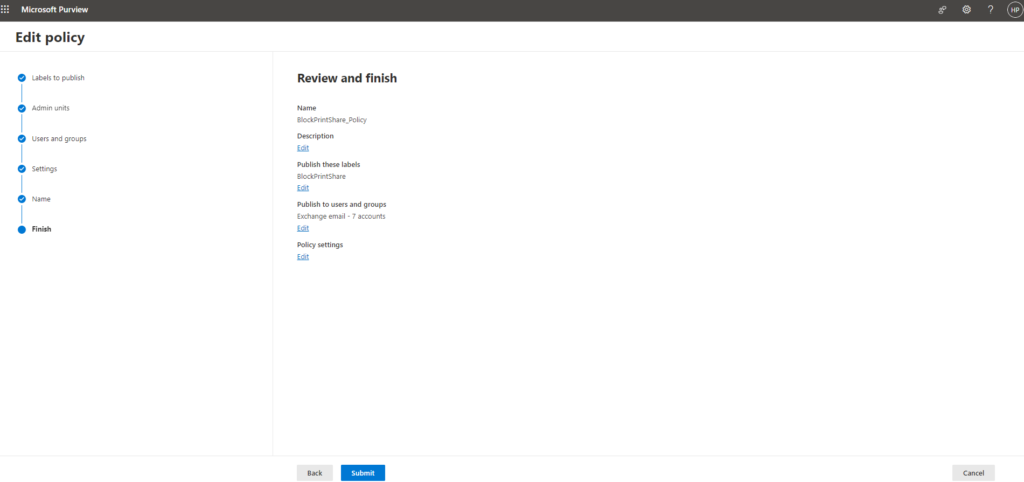
Task: Open the HP account avatar
Action: point(1014,9)
